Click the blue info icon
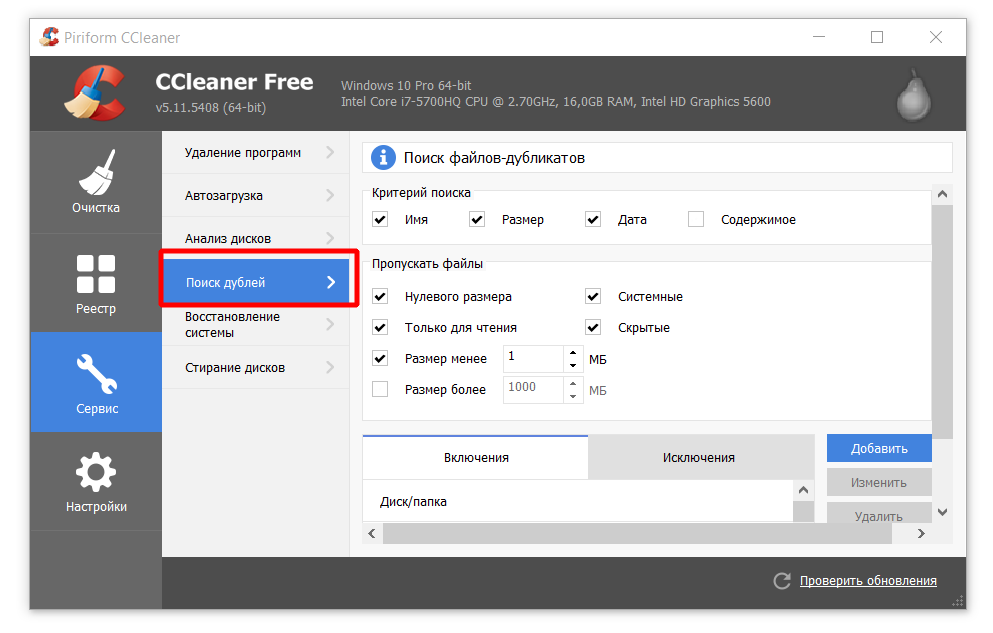This screenshot has width=993, height=633. coord(383,158)
